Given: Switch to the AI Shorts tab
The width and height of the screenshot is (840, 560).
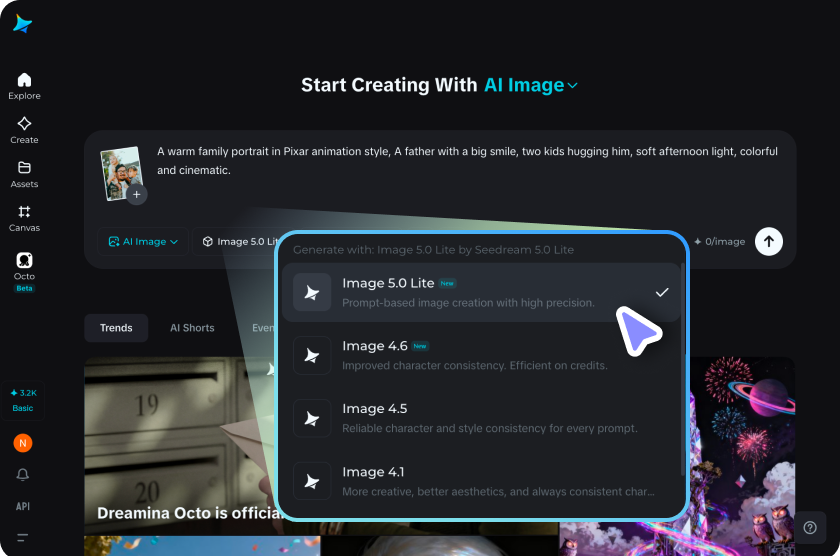Looking at the screenshot, I should point(192,328).
